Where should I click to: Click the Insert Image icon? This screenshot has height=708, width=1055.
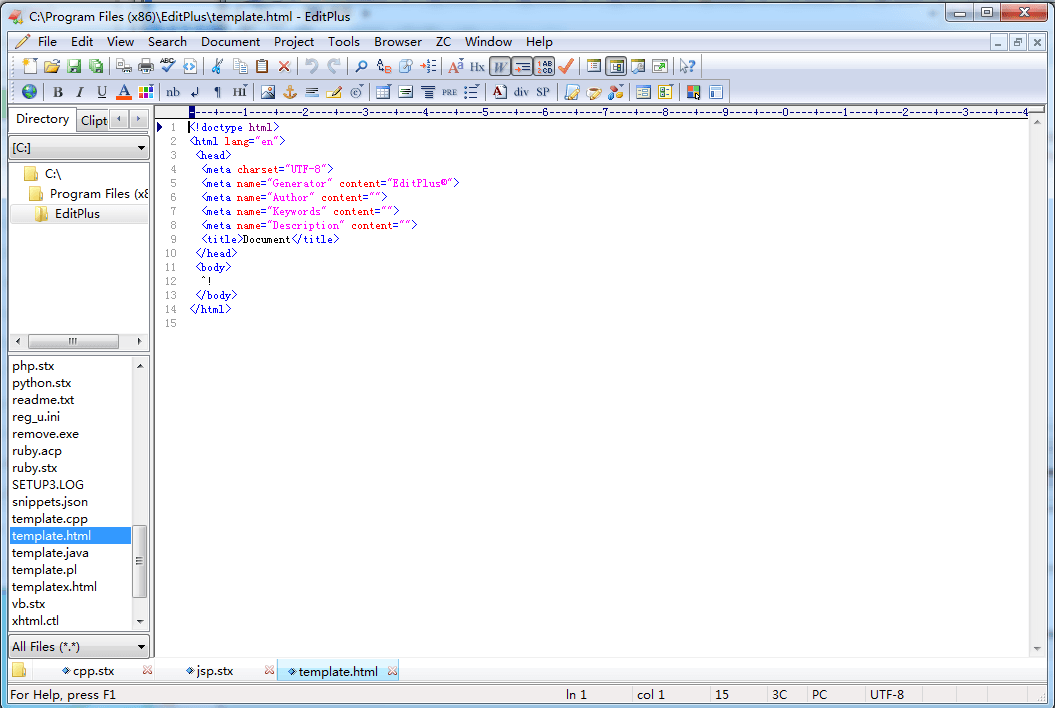pyautogui.click(x=268, y=92)
